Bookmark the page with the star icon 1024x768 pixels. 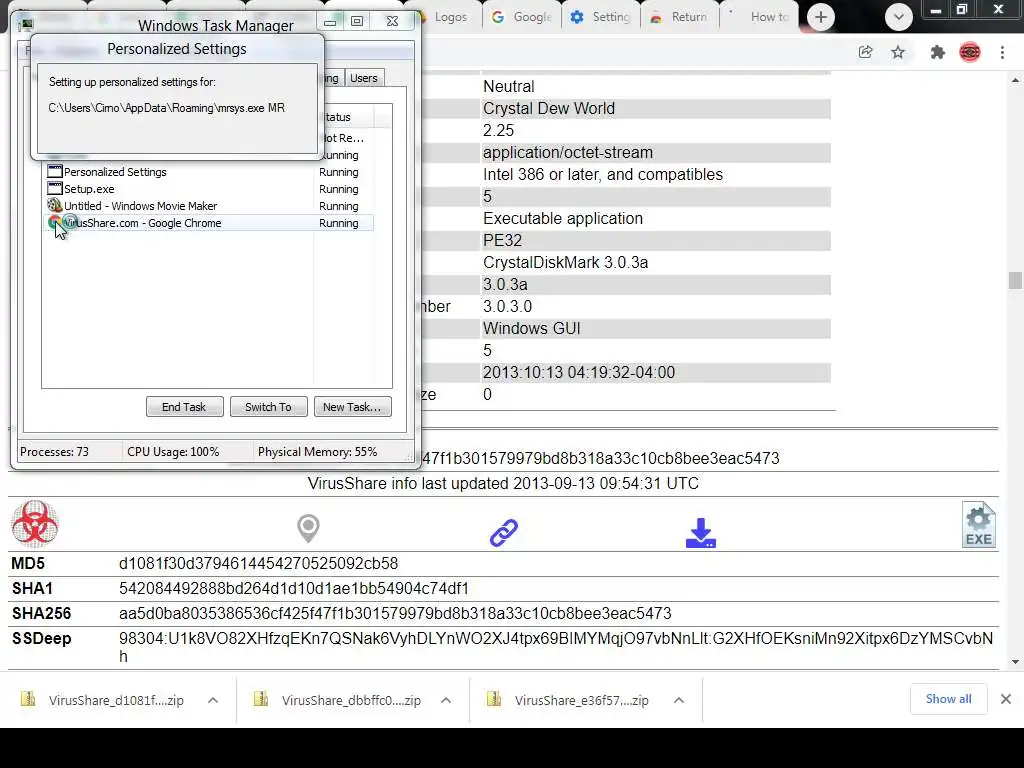898,52
